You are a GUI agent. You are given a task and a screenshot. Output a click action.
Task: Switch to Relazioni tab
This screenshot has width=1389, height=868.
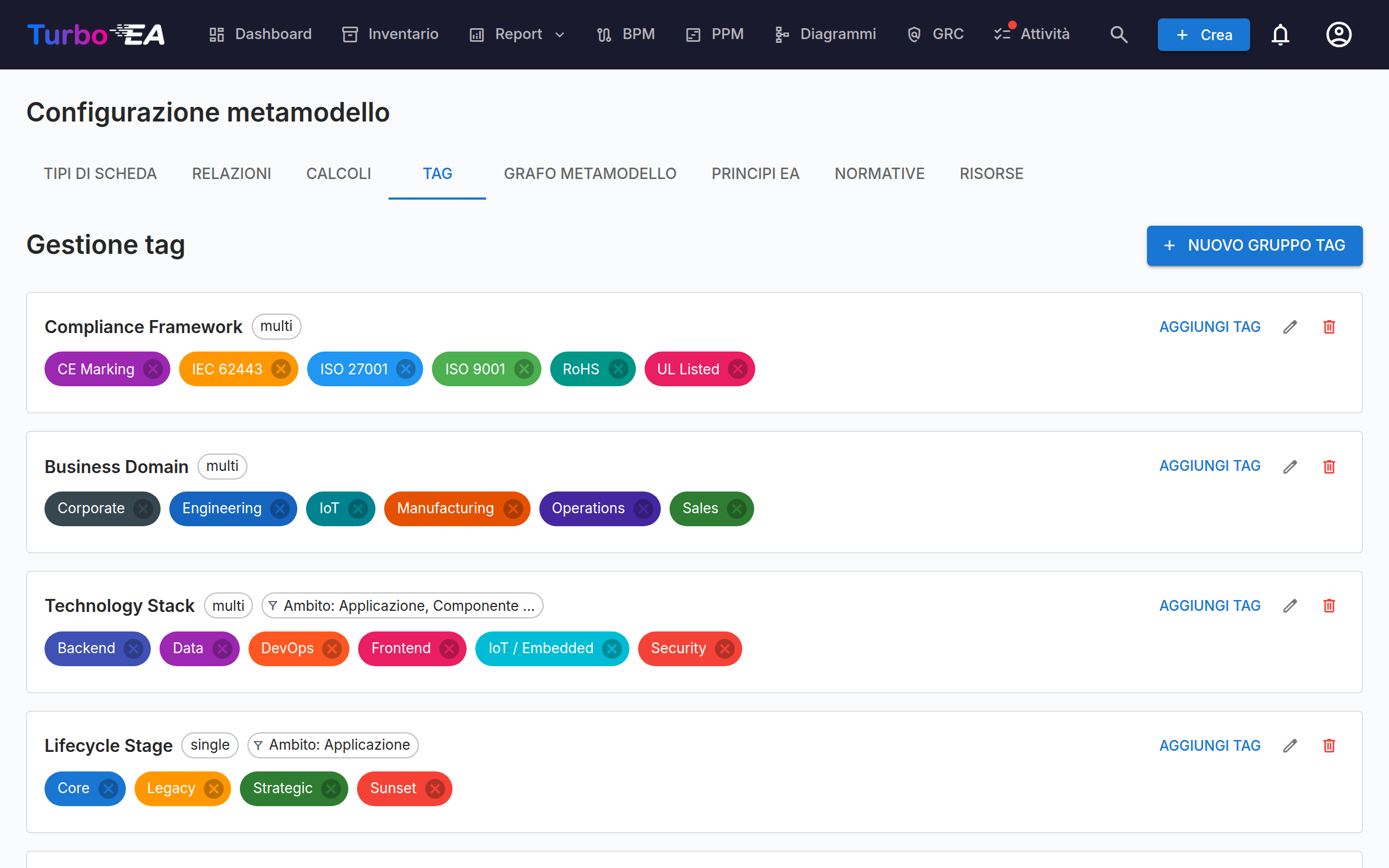coord(231,174)
